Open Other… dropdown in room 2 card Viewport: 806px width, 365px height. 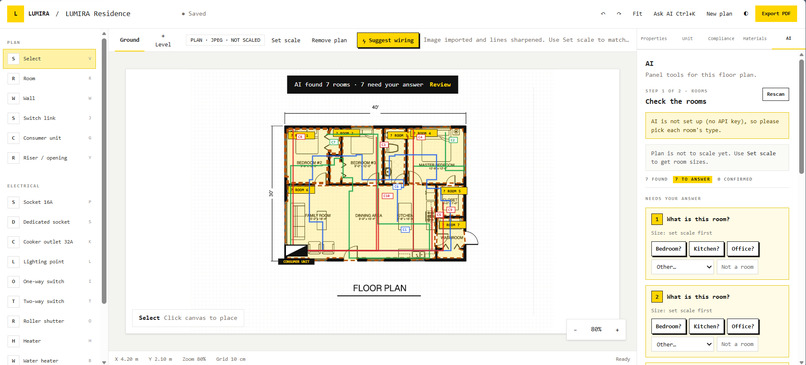tap(682, 344)
